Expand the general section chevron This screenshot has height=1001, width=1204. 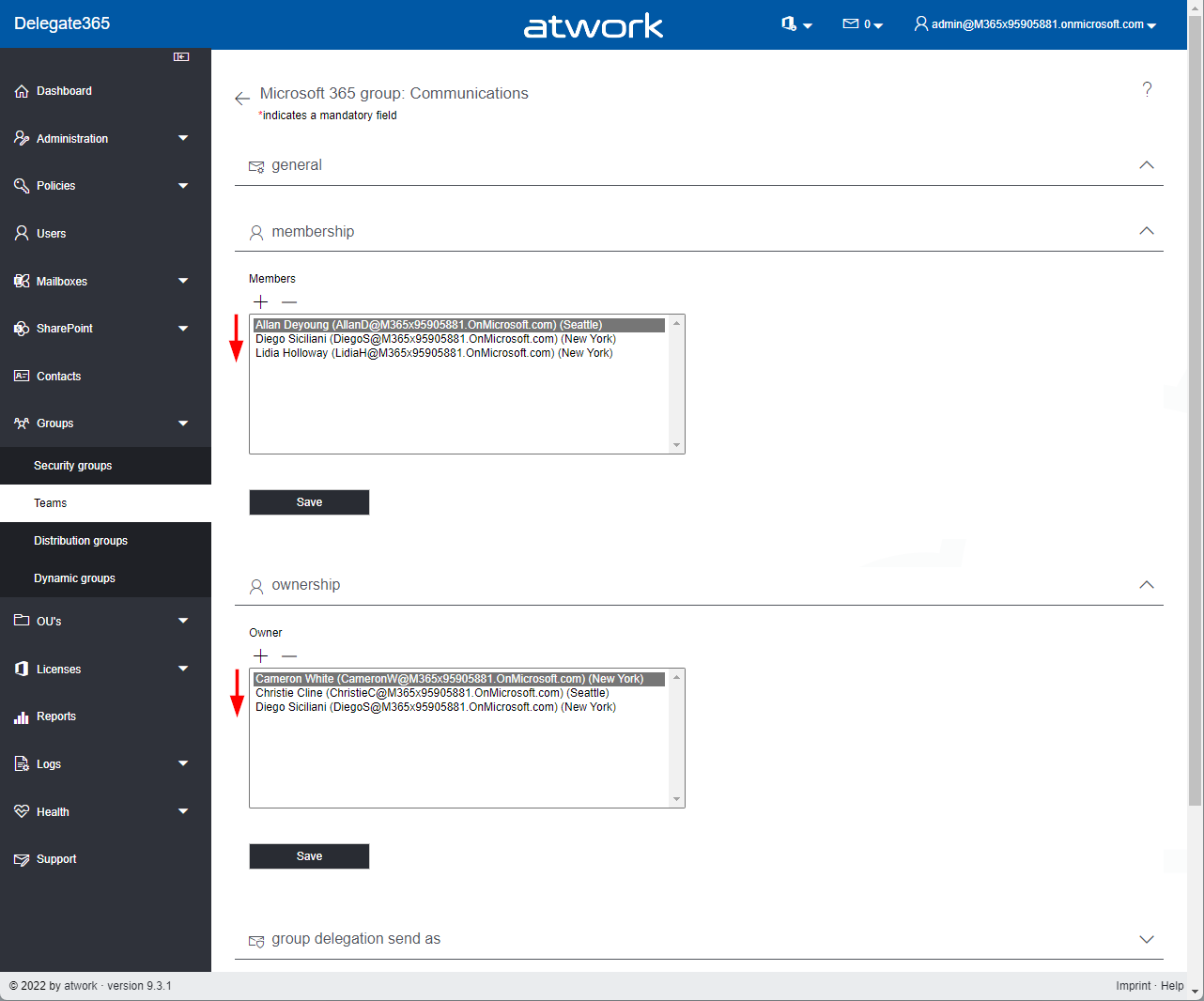[x=1147, y=165]
